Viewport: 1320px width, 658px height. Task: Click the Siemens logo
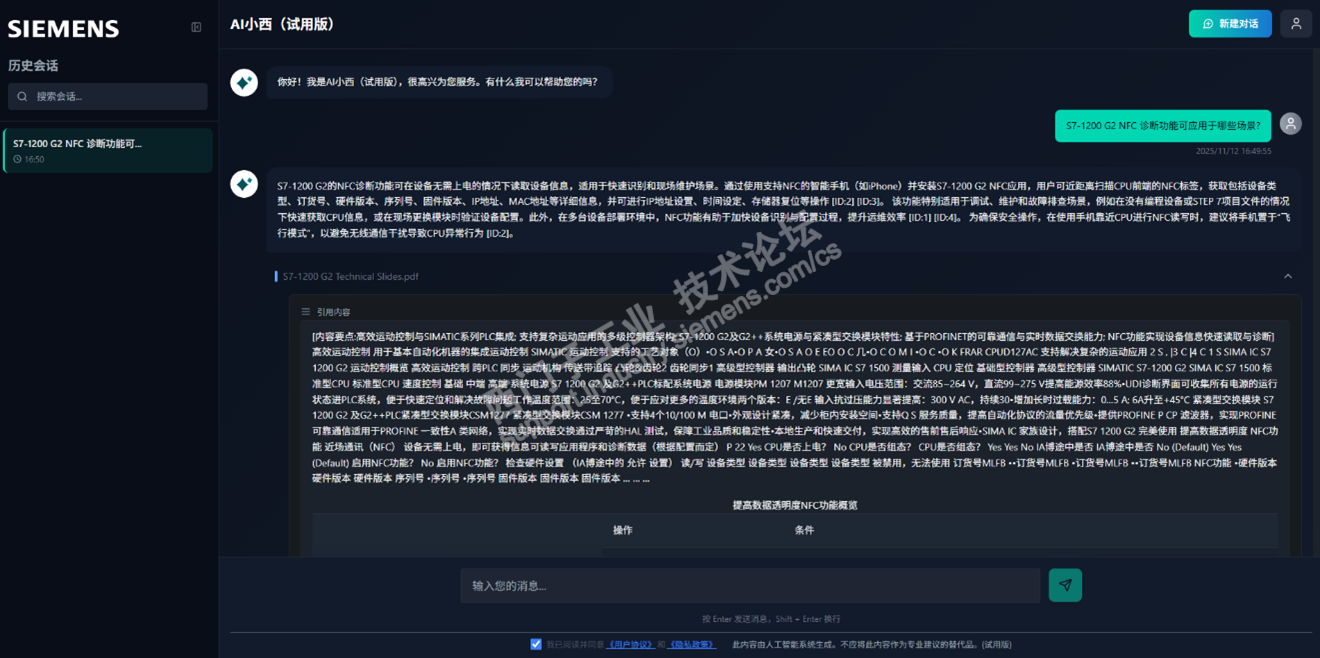click(x=63, y=29)
